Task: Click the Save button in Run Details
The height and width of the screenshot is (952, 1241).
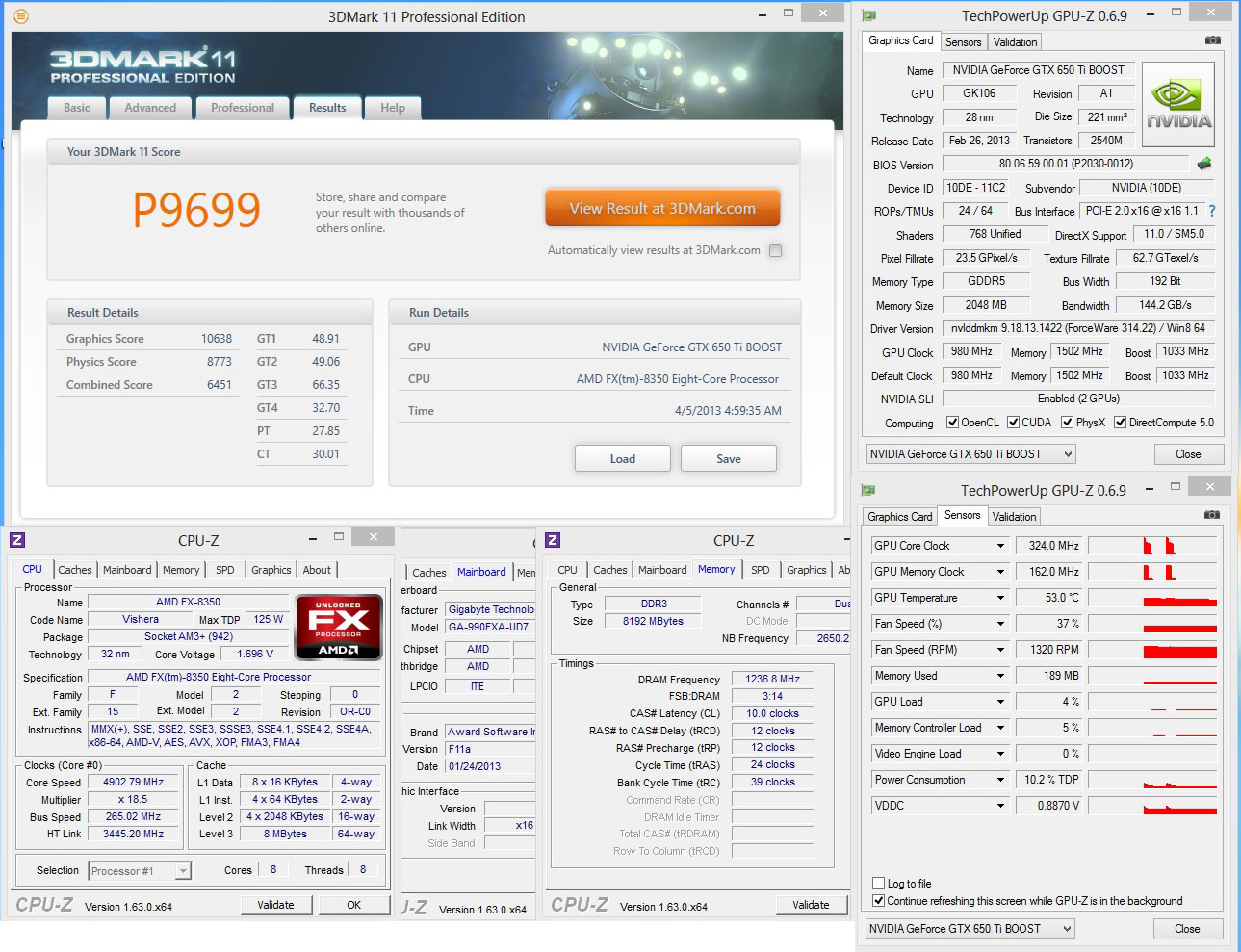Action: pos(729,459)
